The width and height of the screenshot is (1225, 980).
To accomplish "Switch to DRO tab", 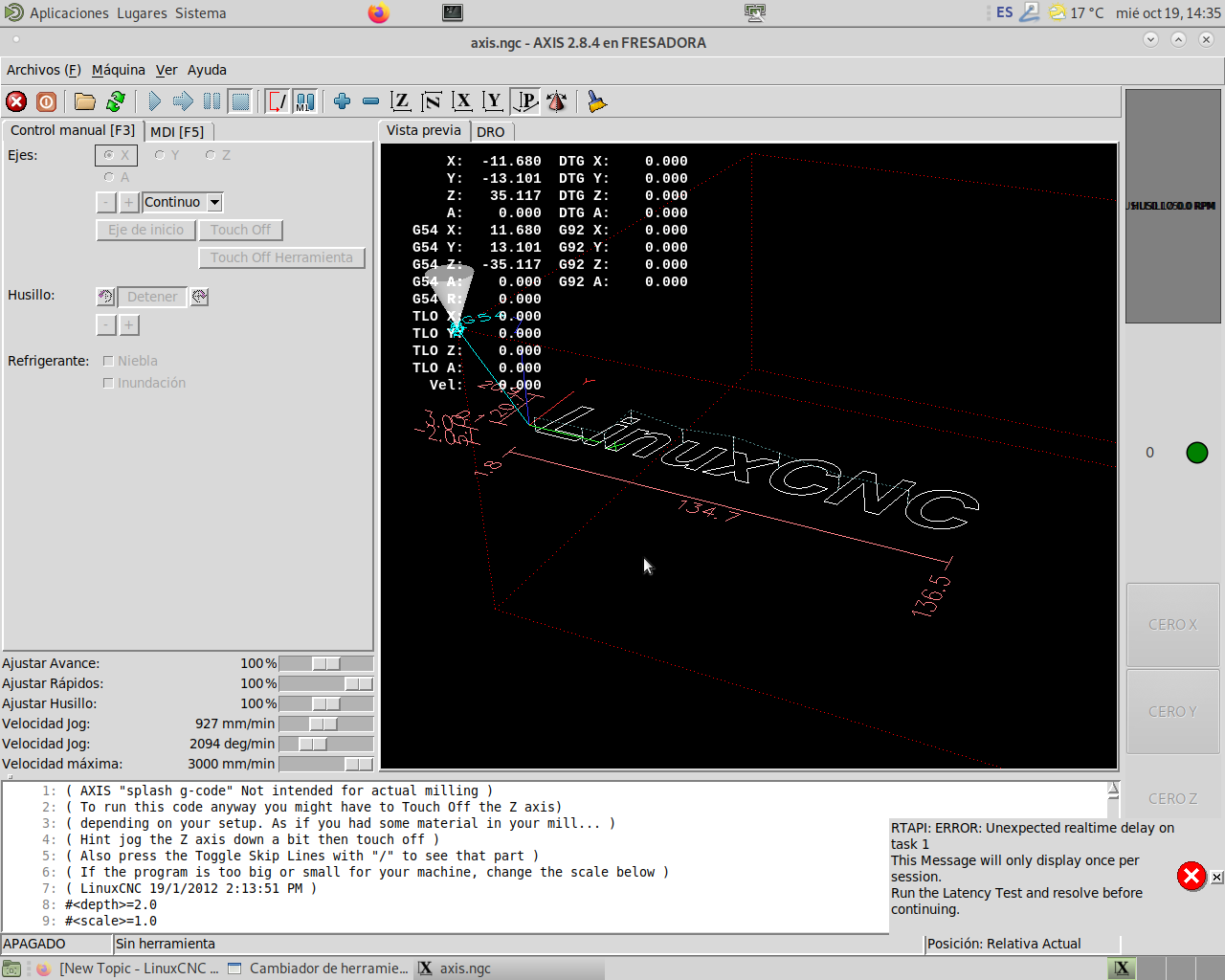I will [491, 132].
